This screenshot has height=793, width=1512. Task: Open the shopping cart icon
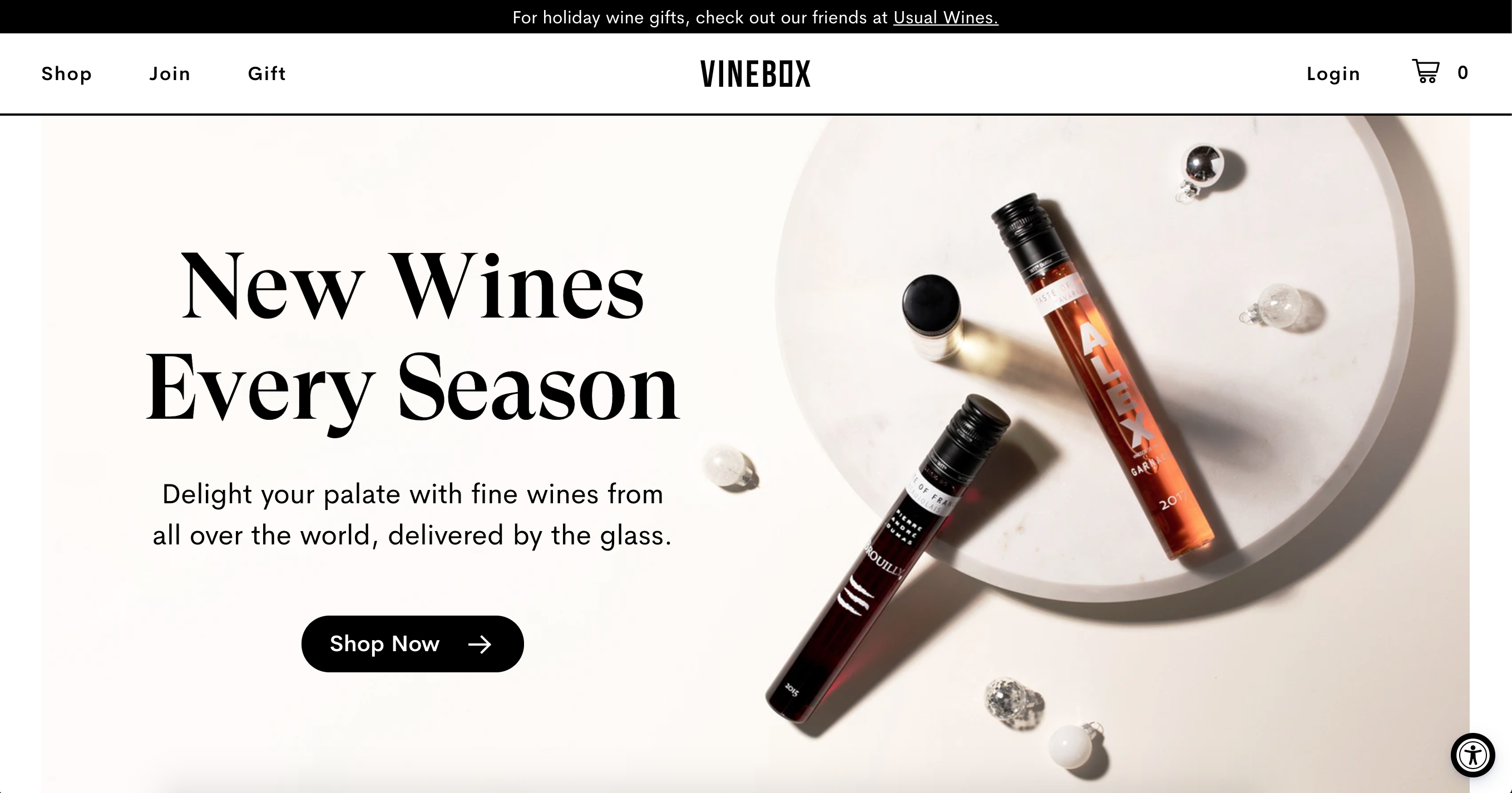point(1425,72)
